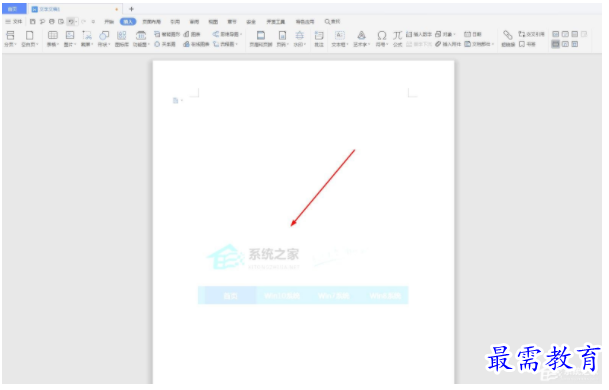Open 页眉和页脚 header and footer
Viewport: 609px width, 390px height.
click(261, 39)
